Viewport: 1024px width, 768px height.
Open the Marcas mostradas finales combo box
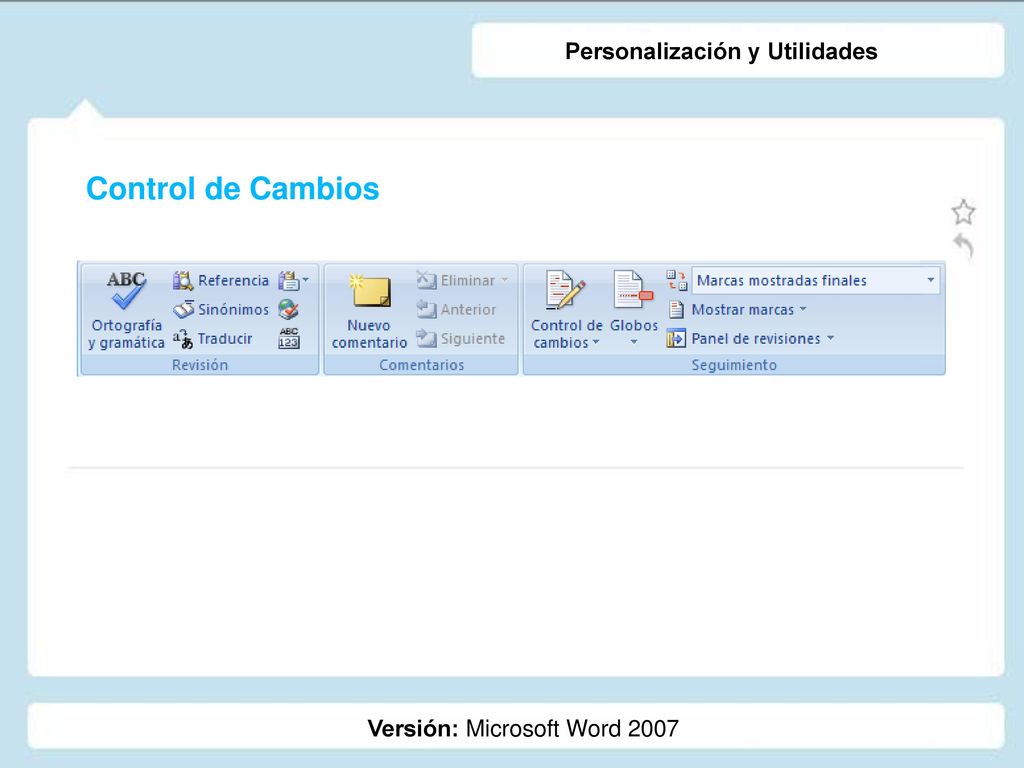tap(816, 281)
